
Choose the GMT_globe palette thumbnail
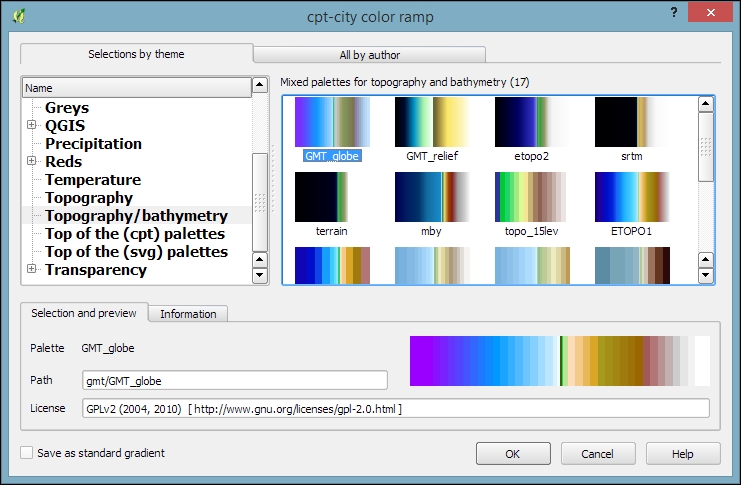click(x=332, y=122)
